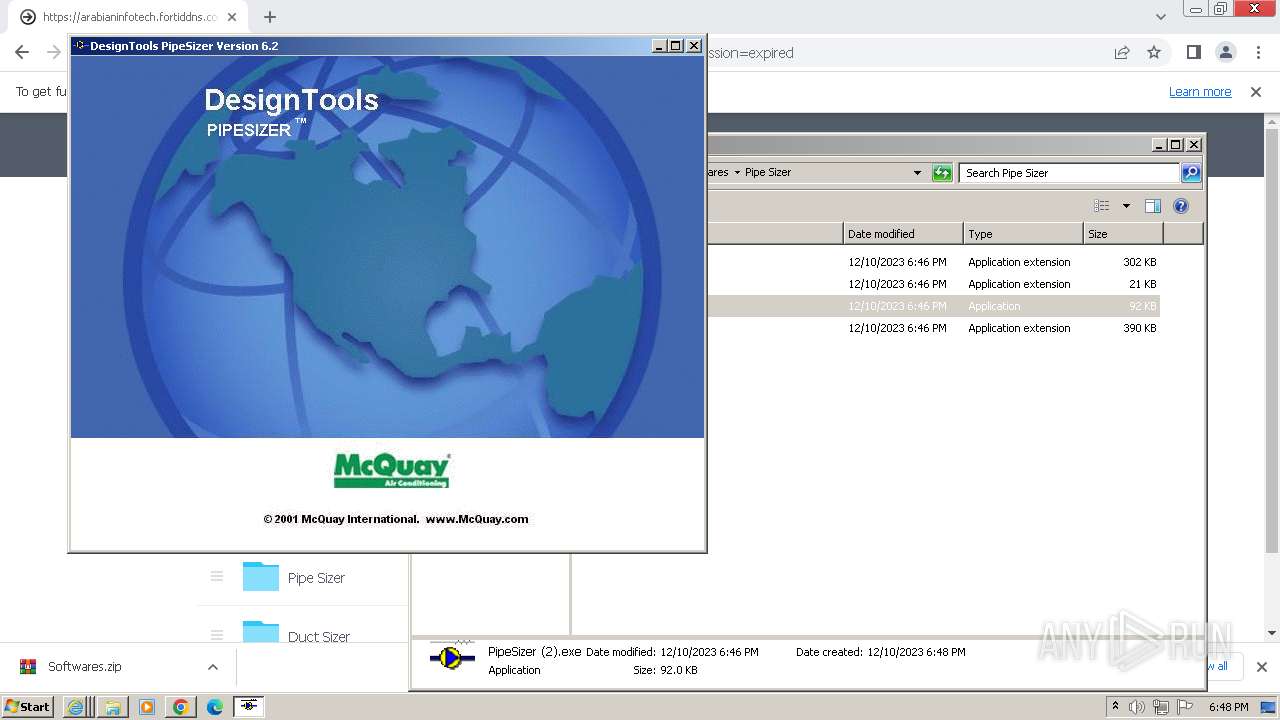This screenshot has width=1280, height=720.
Task: Bookmark this page with star icon
Action: pyautogui.click(x=1154, y=53)
